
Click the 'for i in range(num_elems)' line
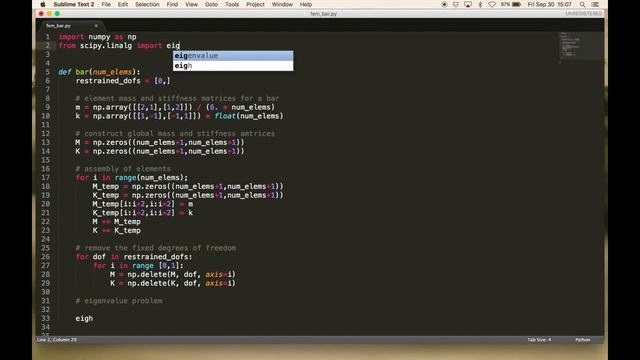point(132,178)
